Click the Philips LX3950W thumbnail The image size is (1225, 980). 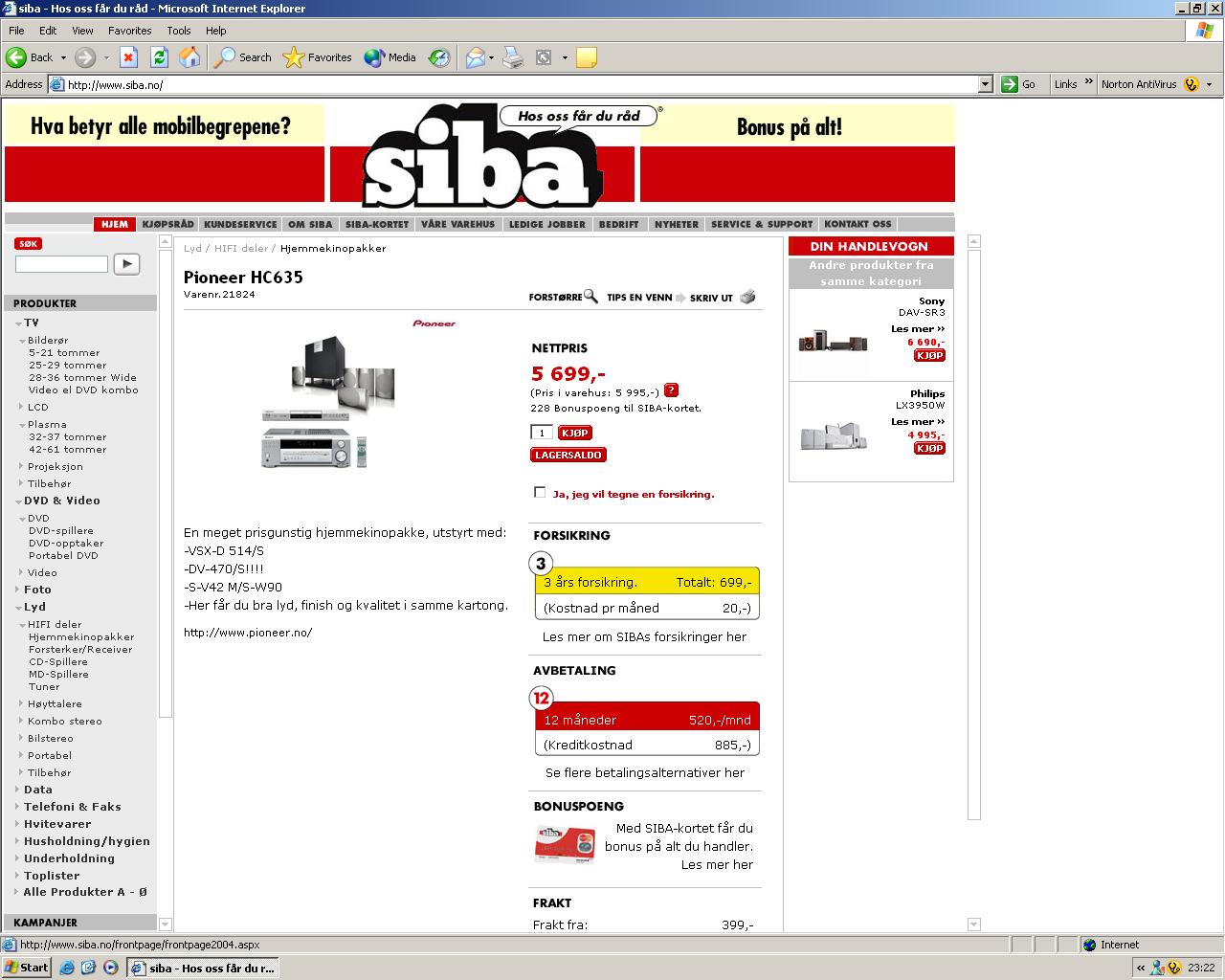click(833, 437)
